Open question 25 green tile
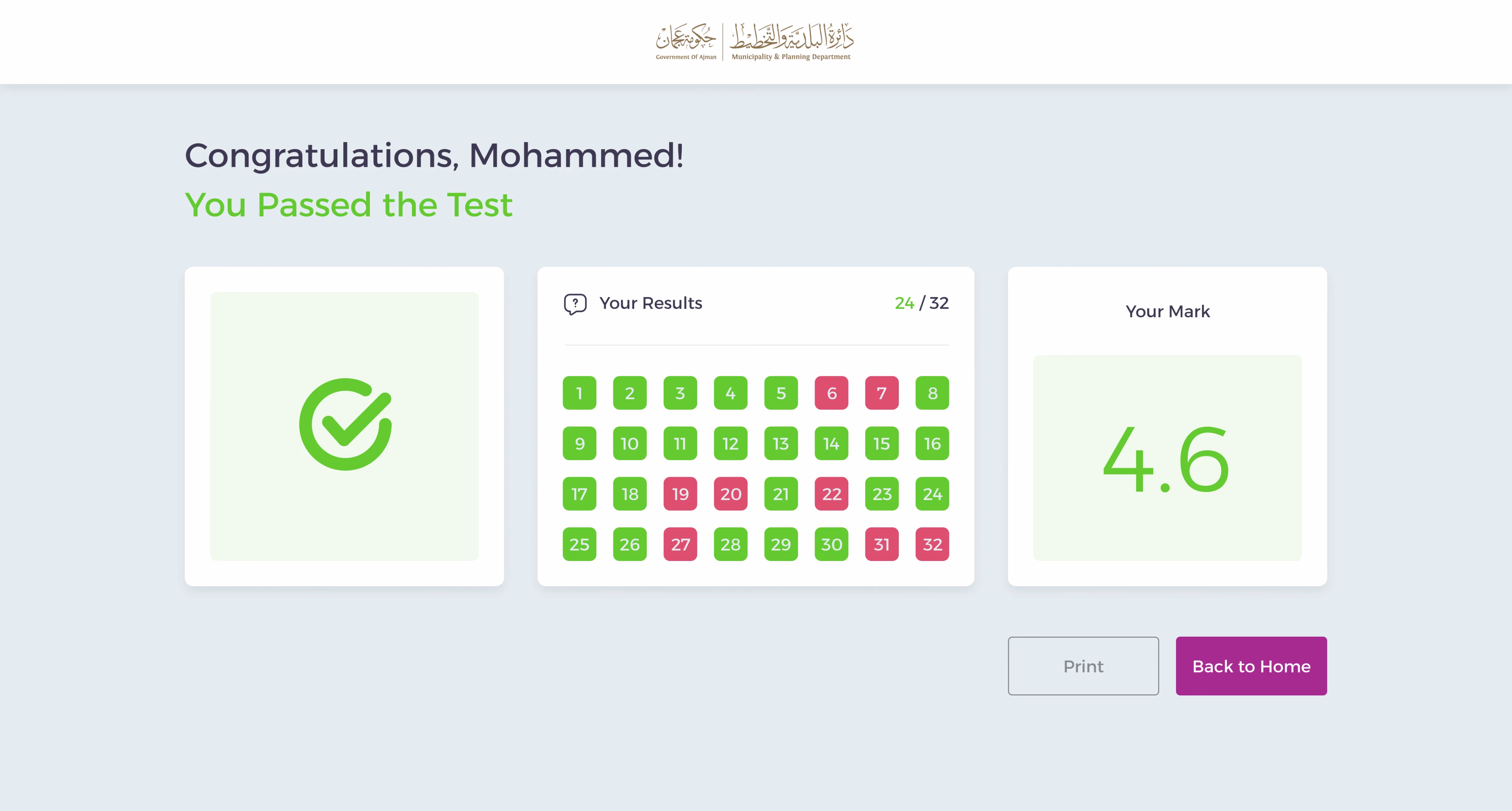 (579, 544)
